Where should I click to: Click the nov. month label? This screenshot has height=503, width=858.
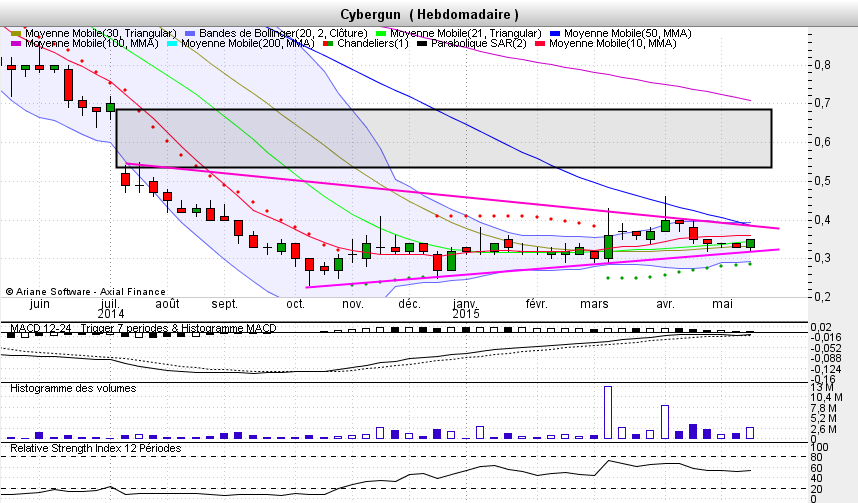352,304
